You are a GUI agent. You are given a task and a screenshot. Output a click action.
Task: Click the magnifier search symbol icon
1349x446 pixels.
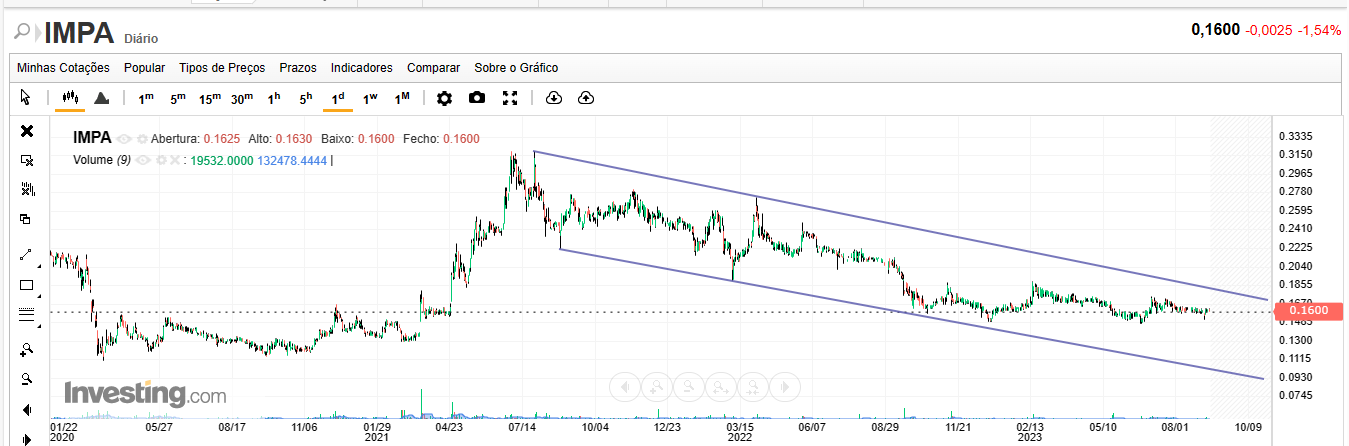click(22, 32)
